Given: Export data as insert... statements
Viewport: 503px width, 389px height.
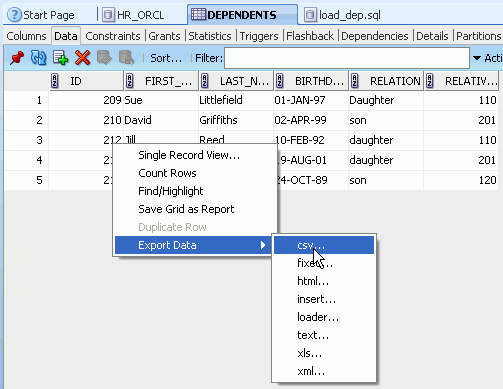Looking at the screenshot, I should coord(324,299).
